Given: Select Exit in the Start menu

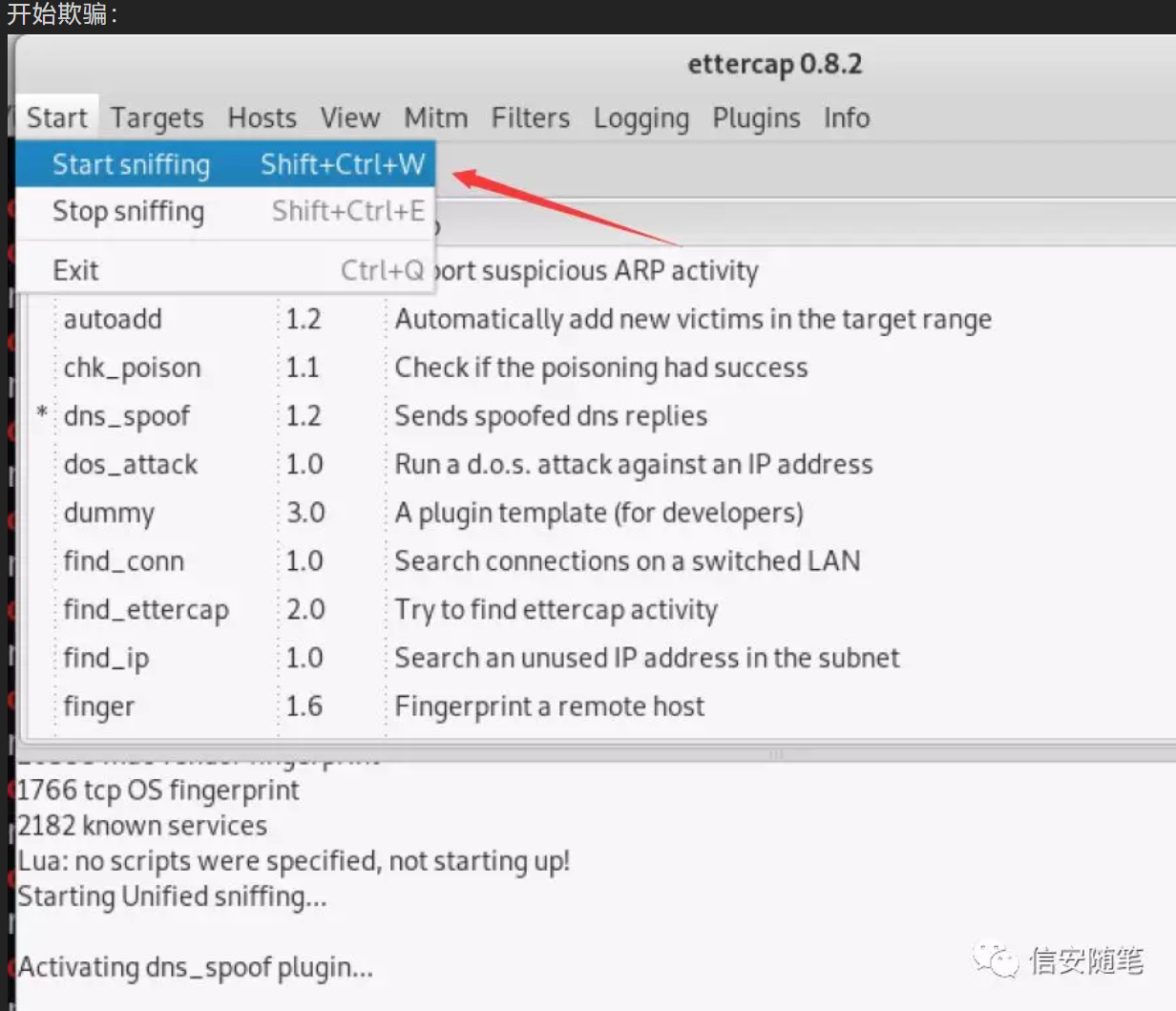Looking at the screenshot, I should pos(226,270).
